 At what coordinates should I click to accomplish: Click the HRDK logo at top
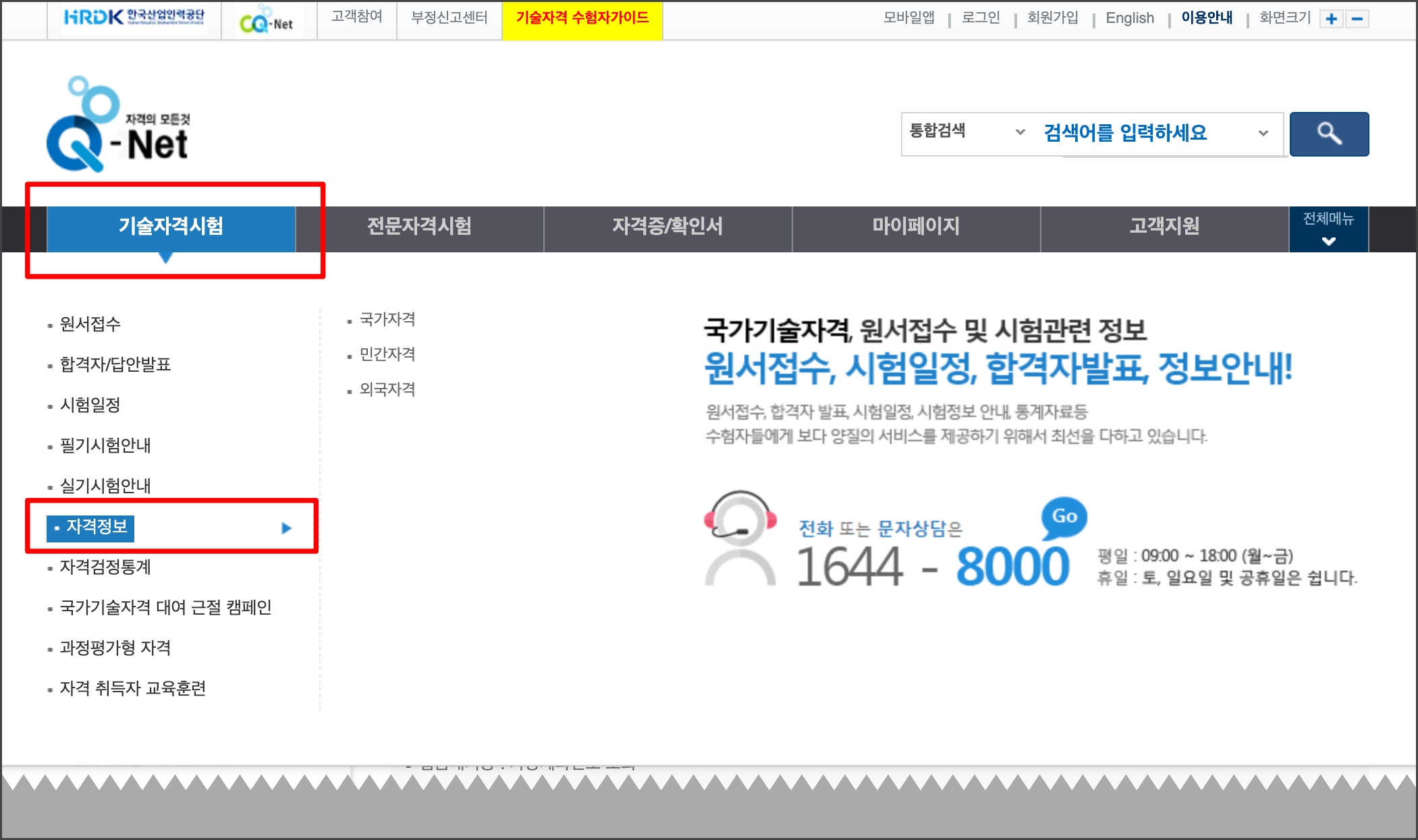[134, 18]
